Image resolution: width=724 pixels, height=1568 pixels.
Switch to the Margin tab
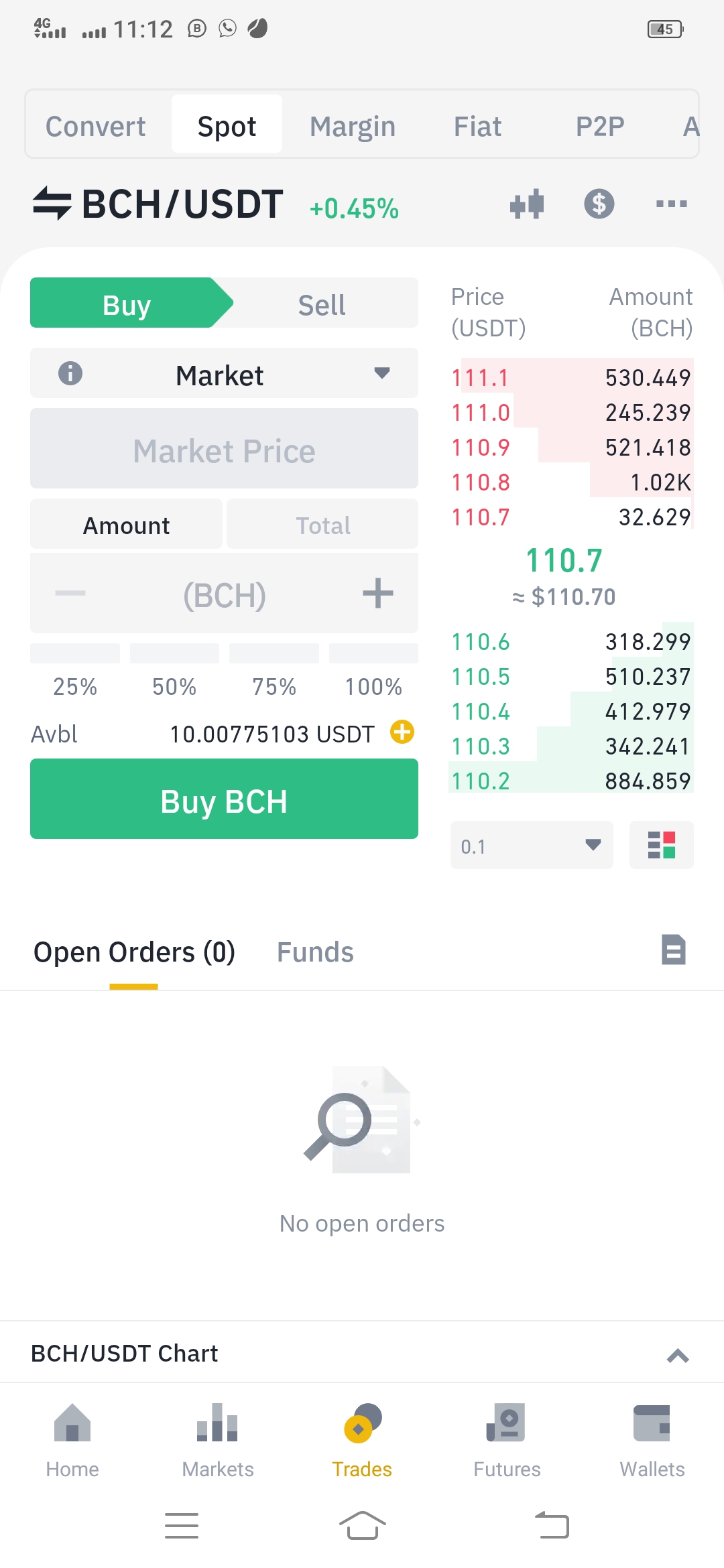pos(353,126)
